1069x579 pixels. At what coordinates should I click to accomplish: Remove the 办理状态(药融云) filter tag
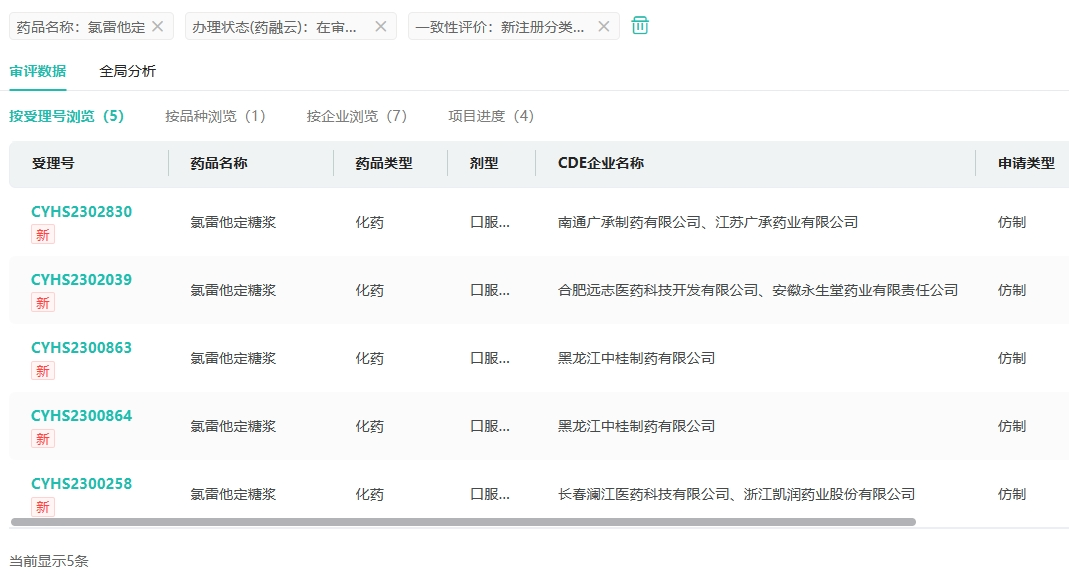point(380,27)
